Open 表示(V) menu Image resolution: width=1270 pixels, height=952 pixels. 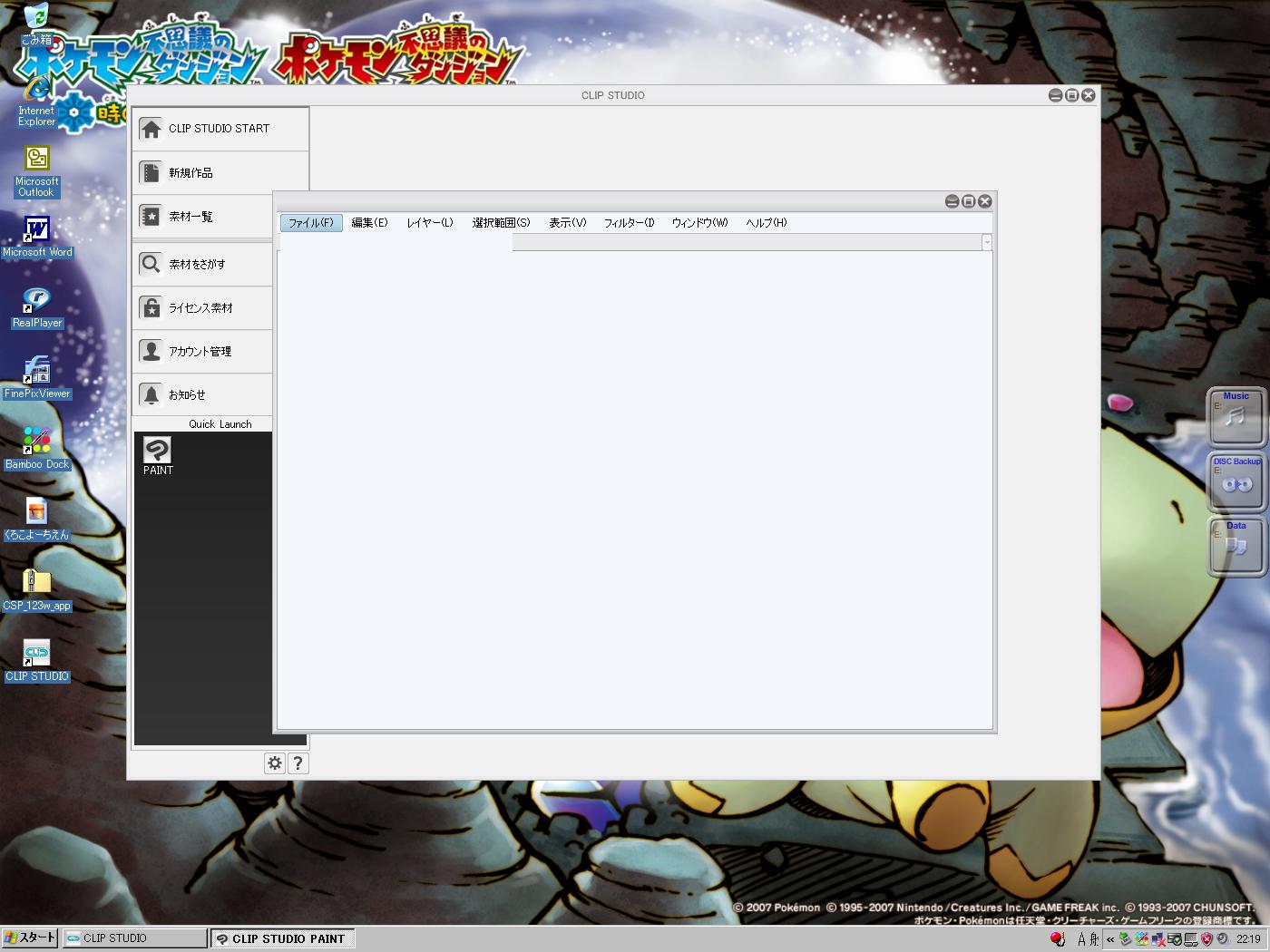click(x=568, y=223)
